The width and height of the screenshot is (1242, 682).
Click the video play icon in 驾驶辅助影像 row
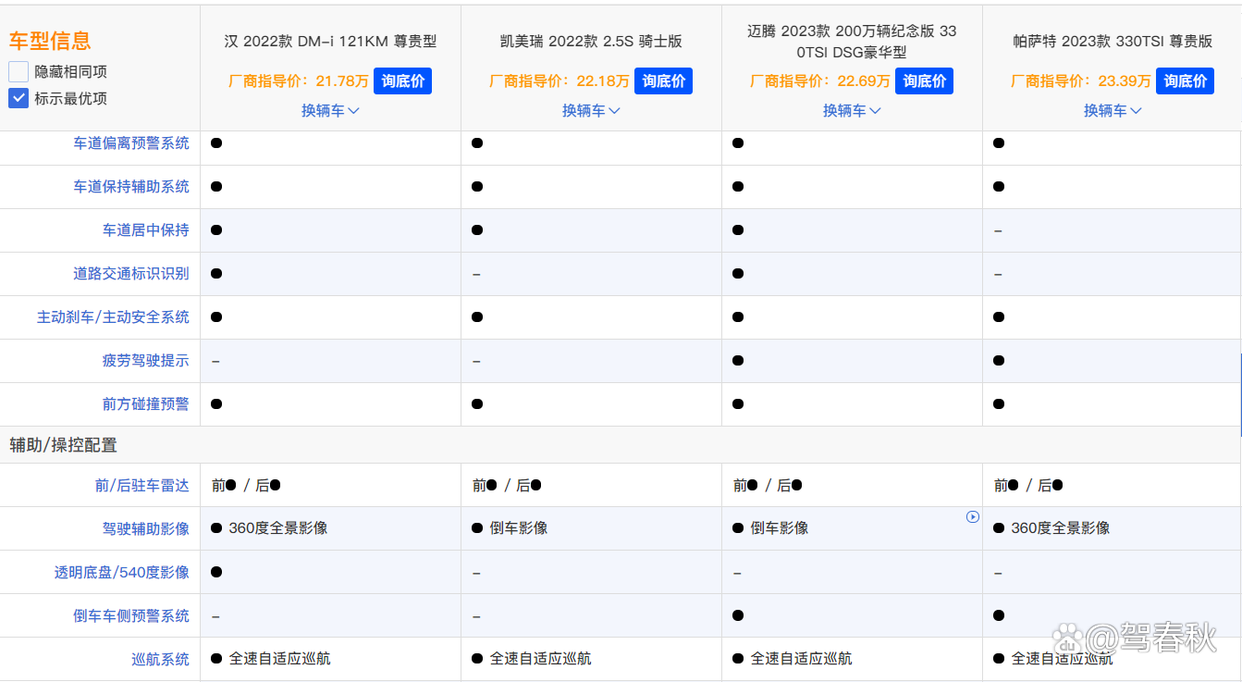pos(972,517)
